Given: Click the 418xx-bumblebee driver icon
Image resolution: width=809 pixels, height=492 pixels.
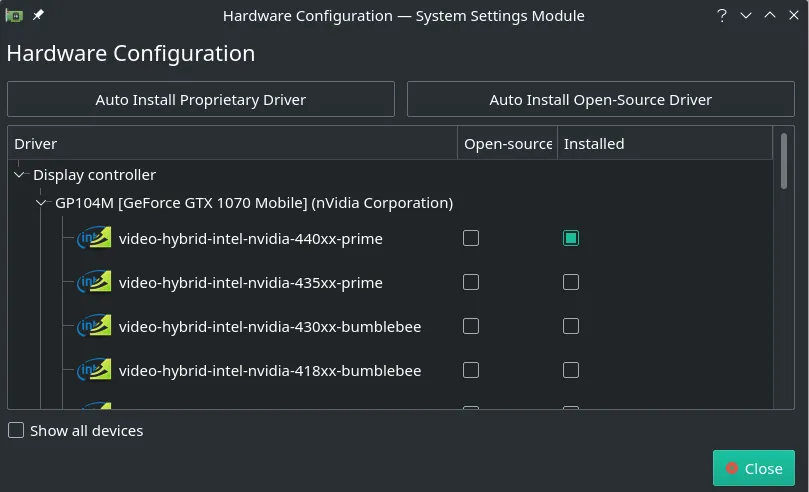Looking at the screenshot, I should 95,371.
